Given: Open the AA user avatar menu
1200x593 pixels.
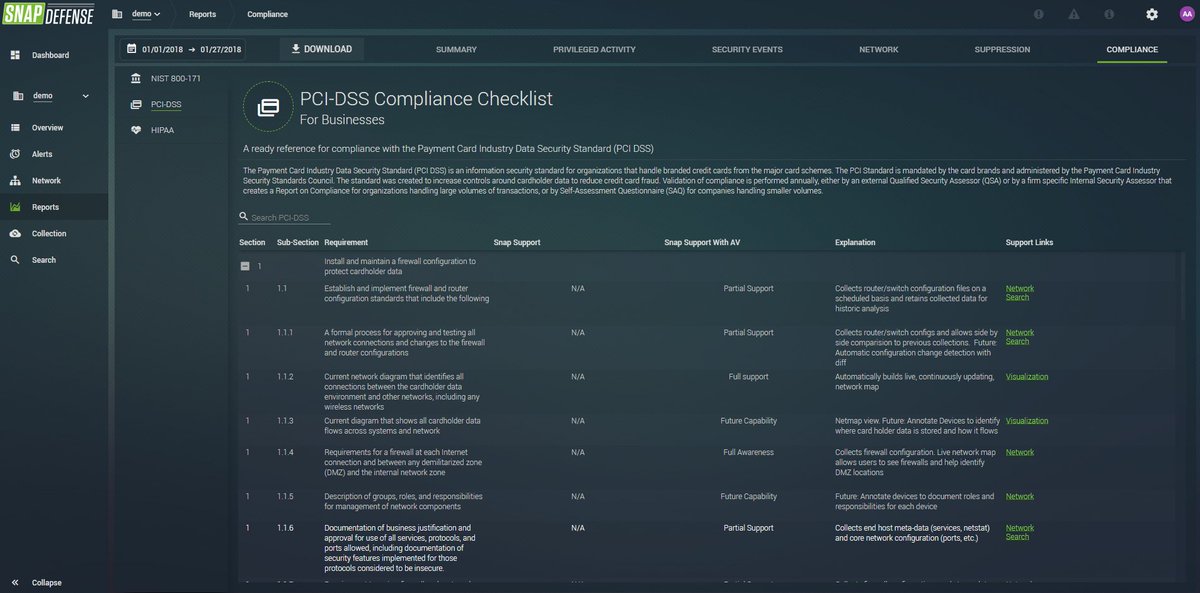Looking at the screenshot, I should [x=1186, y=15].
